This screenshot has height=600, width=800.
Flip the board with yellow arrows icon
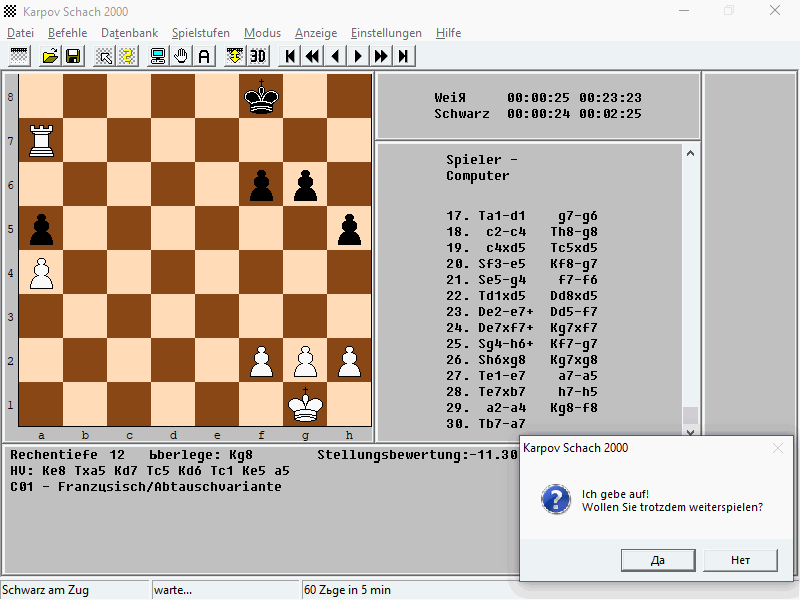point(235,56)
